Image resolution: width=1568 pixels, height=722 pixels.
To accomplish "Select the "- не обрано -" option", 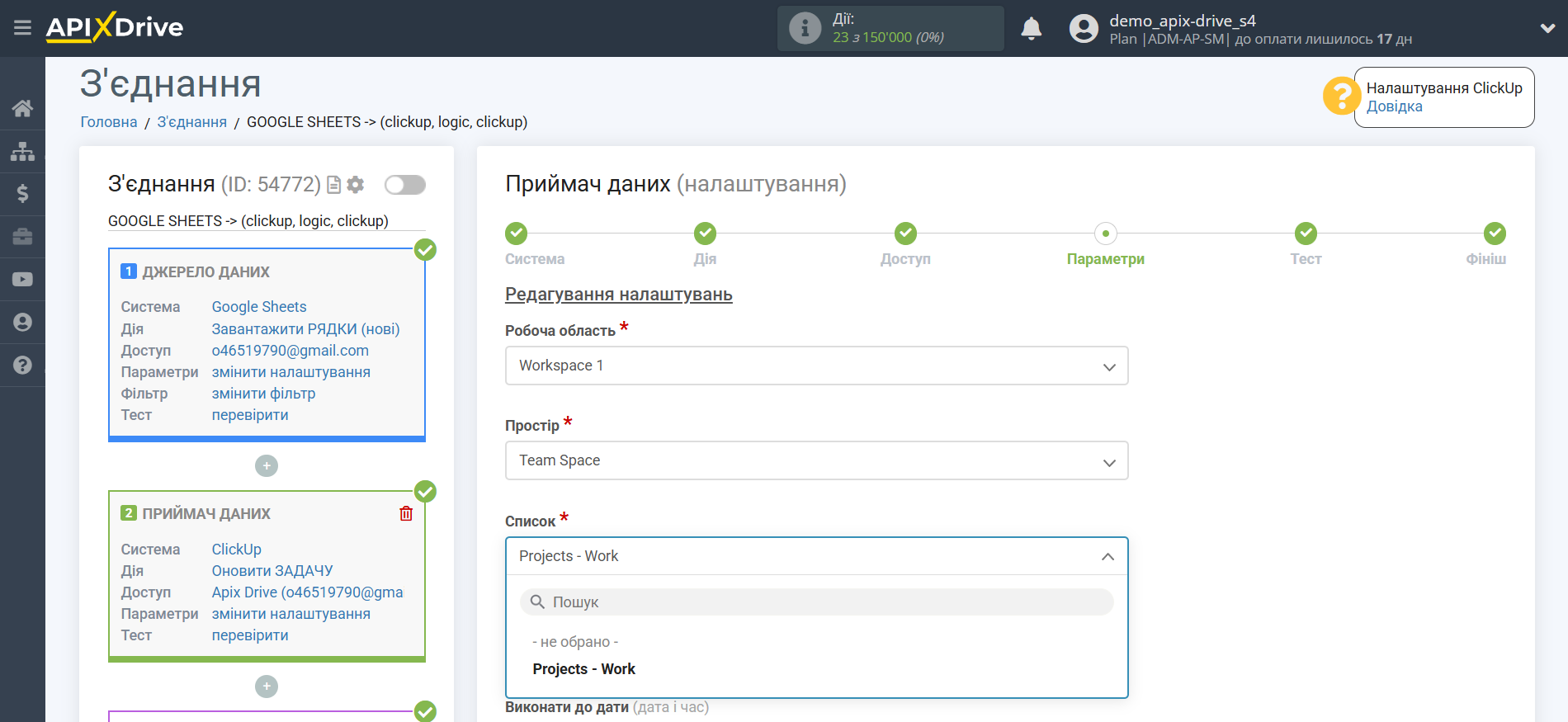I will (x=575, y=642).
